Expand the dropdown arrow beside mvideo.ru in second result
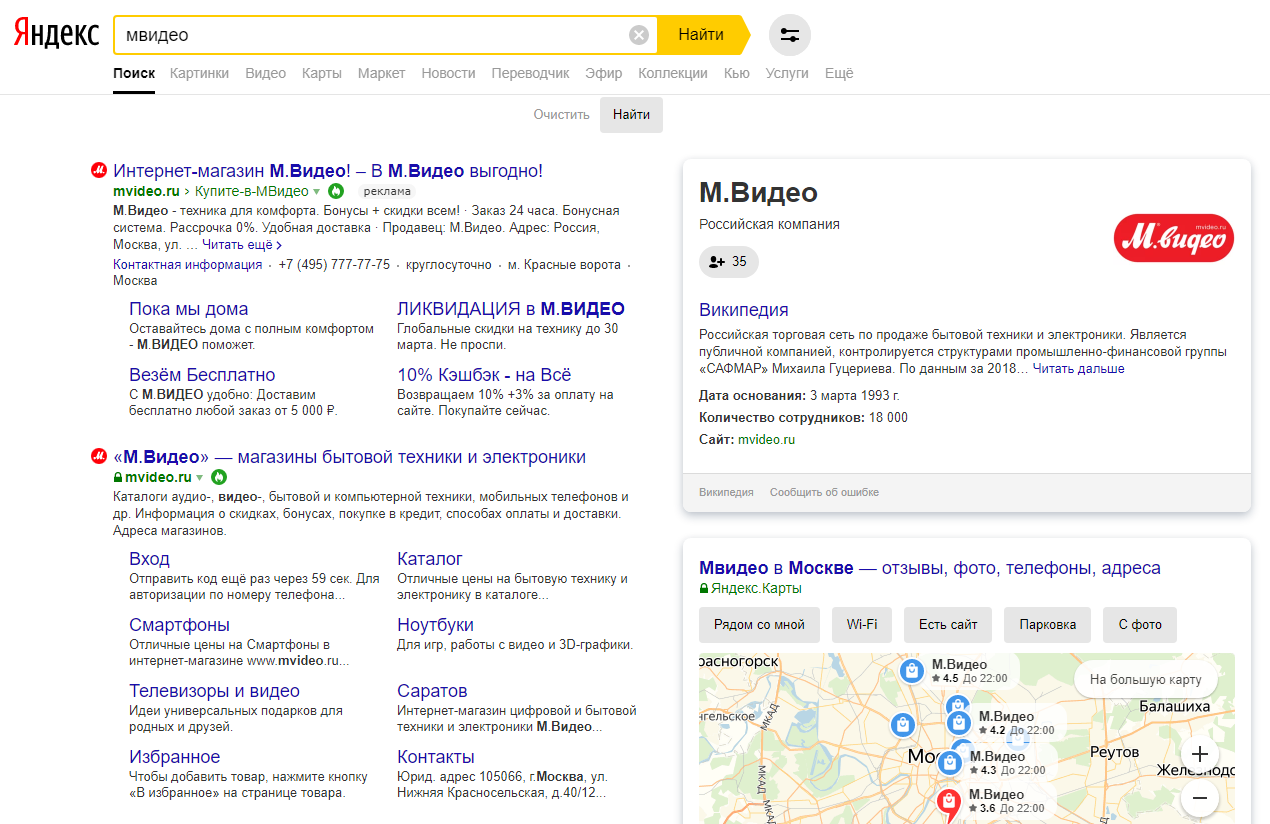The image size is (1270, 824). tap(199, 477)
